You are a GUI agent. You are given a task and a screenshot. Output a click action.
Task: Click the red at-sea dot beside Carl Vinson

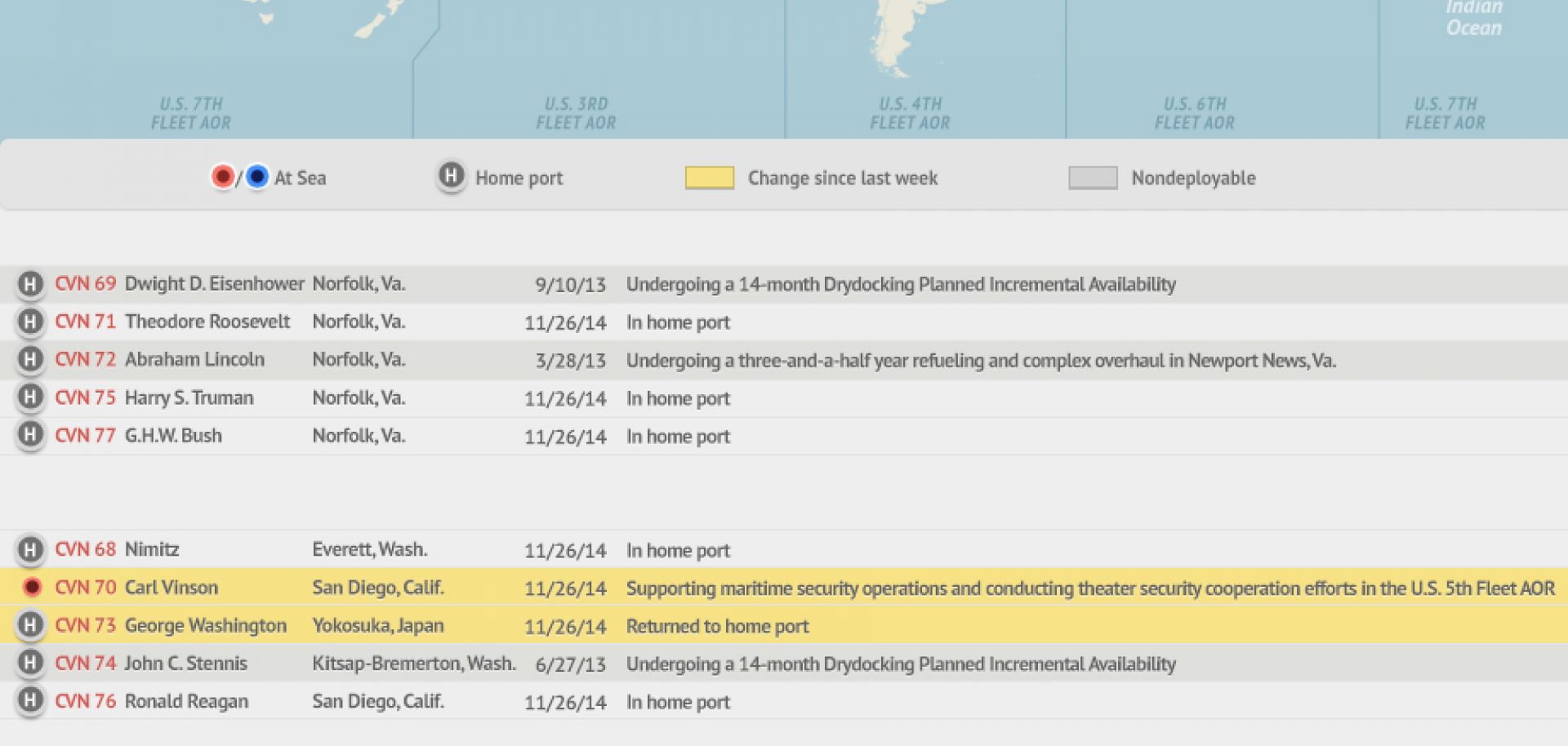(x=32, y=587)
